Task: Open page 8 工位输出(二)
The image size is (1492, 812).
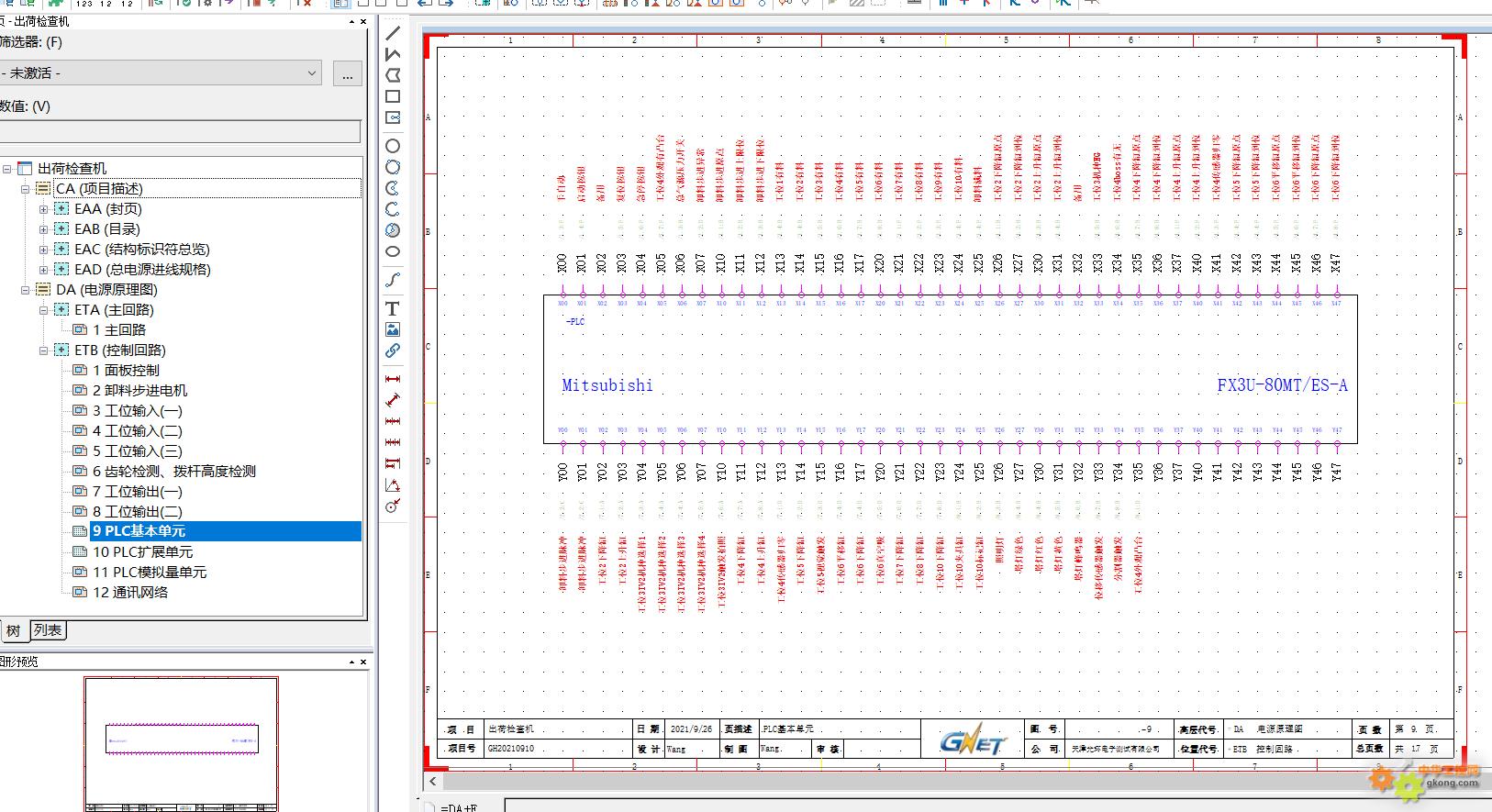Action: (x=138, y=512)
